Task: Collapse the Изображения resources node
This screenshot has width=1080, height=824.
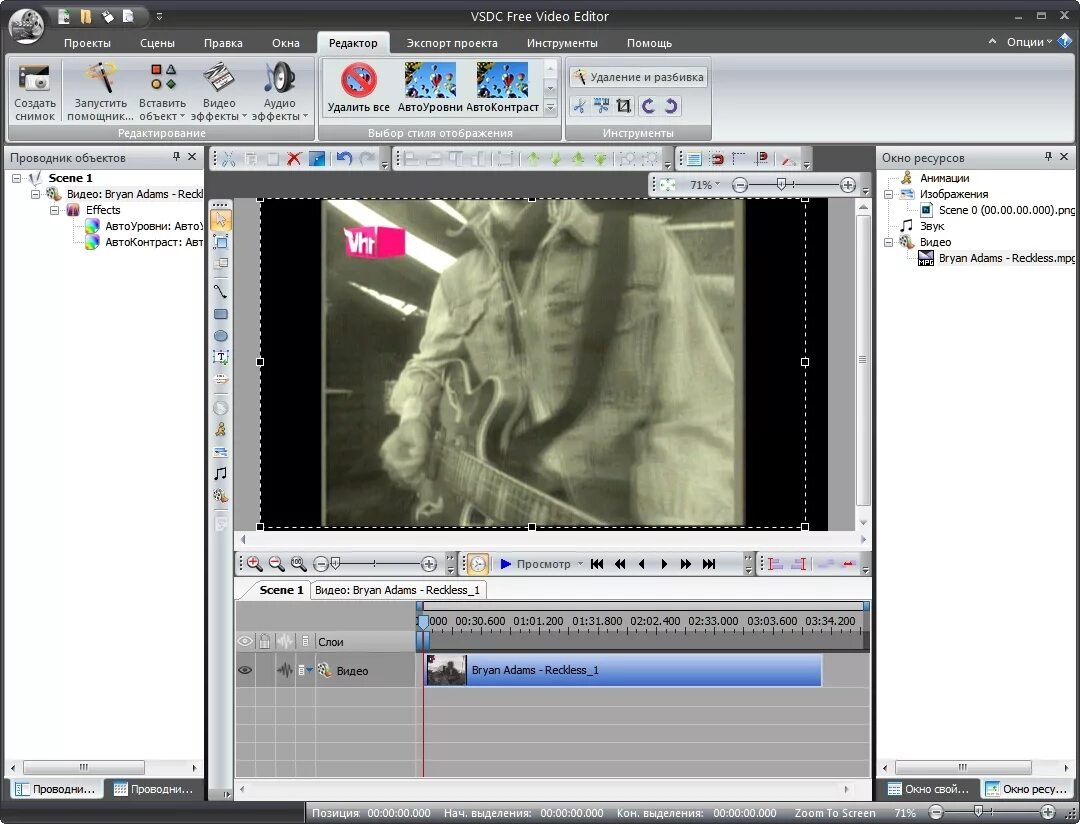Action: [x=889, y=194]
